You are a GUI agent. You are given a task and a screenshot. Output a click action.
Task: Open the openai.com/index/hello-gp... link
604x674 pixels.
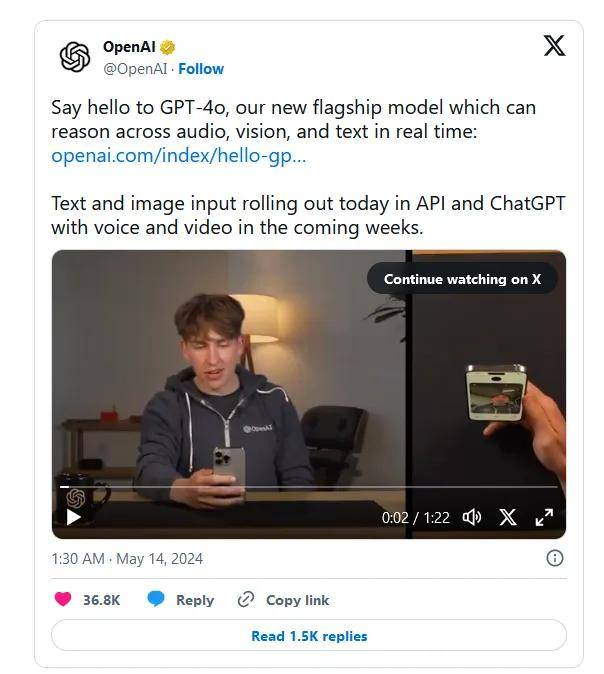[x=178, y=156]
